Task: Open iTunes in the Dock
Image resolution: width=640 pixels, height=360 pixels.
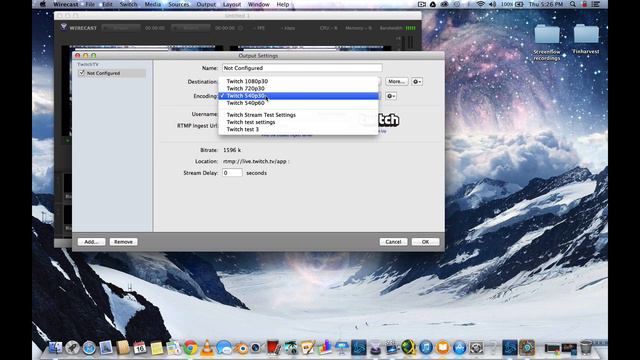Action: pos(426,348)
